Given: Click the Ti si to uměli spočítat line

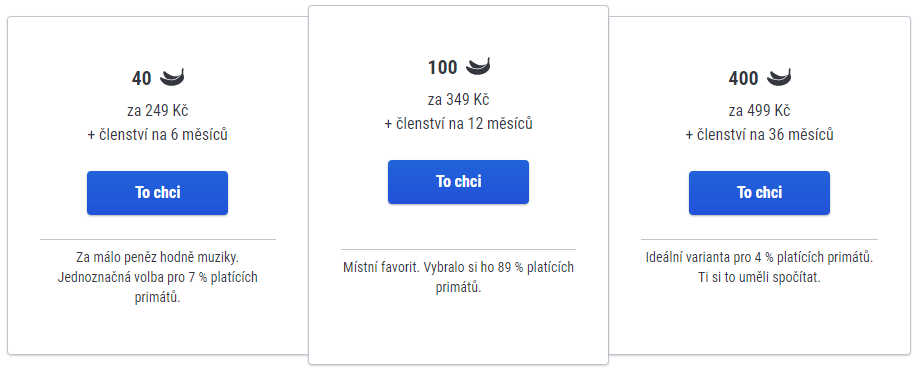Looking at the screenshot, I should click(759, 277).
